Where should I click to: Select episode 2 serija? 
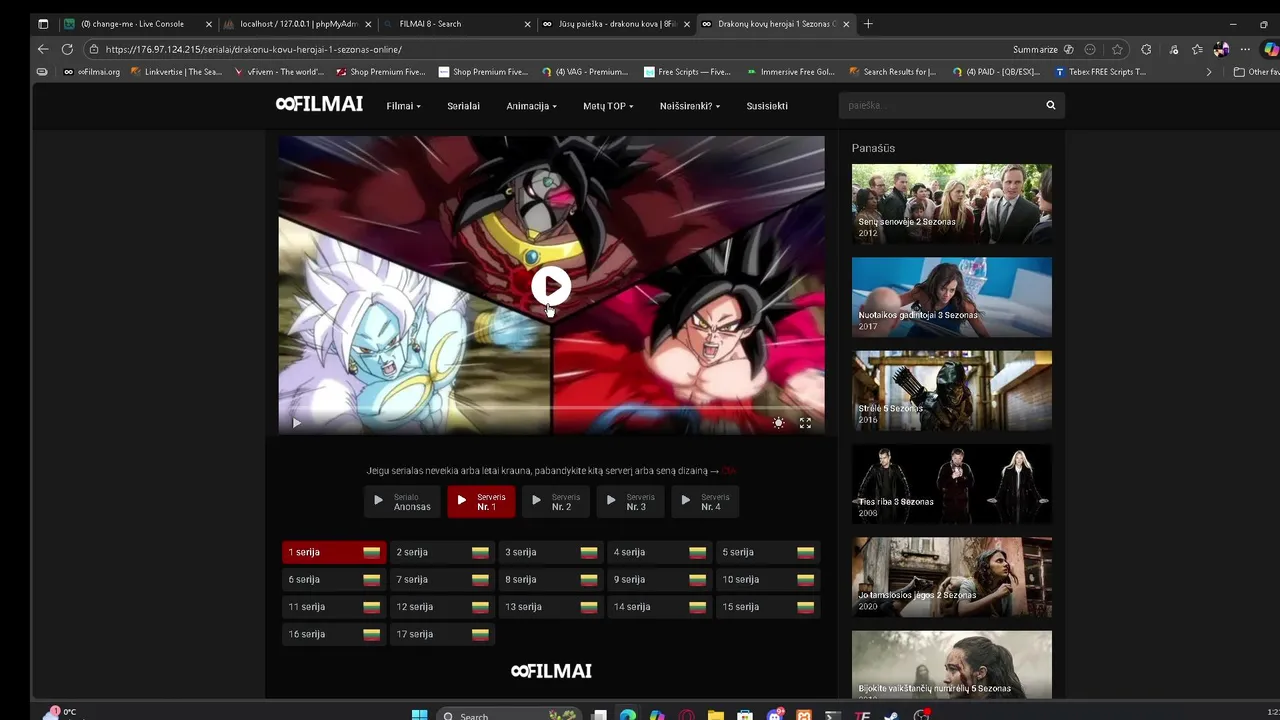[442, 552]
